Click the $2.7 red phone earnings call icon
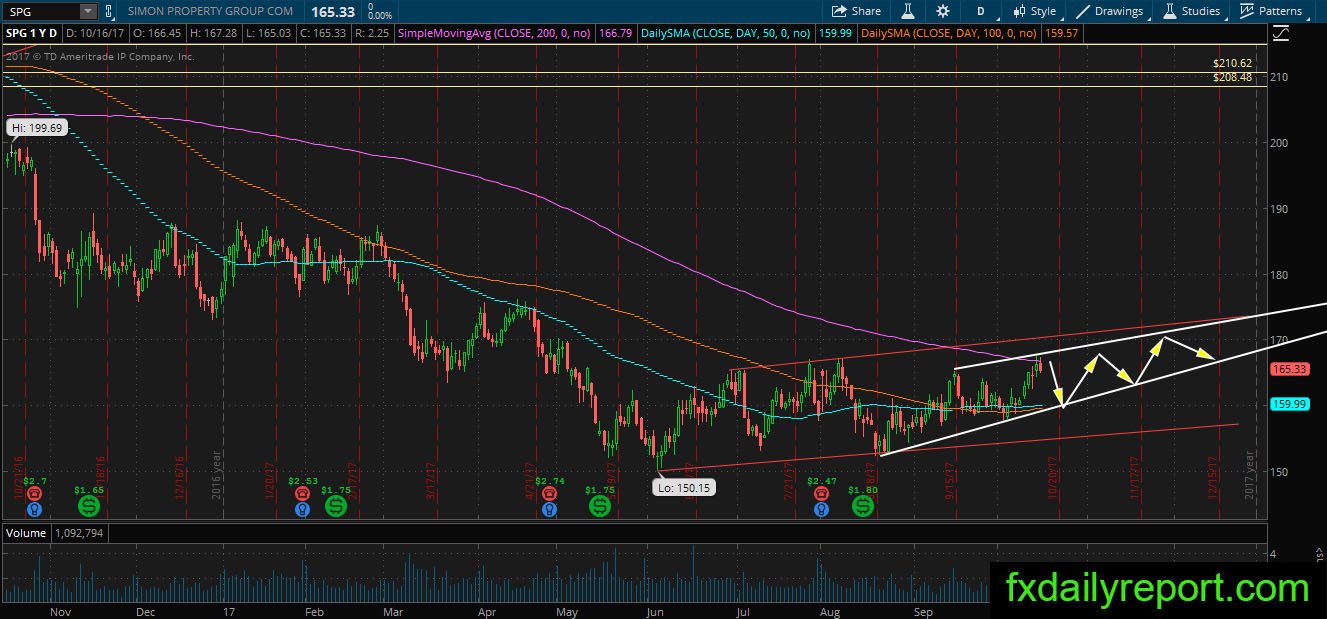 [x=36, y=494]
